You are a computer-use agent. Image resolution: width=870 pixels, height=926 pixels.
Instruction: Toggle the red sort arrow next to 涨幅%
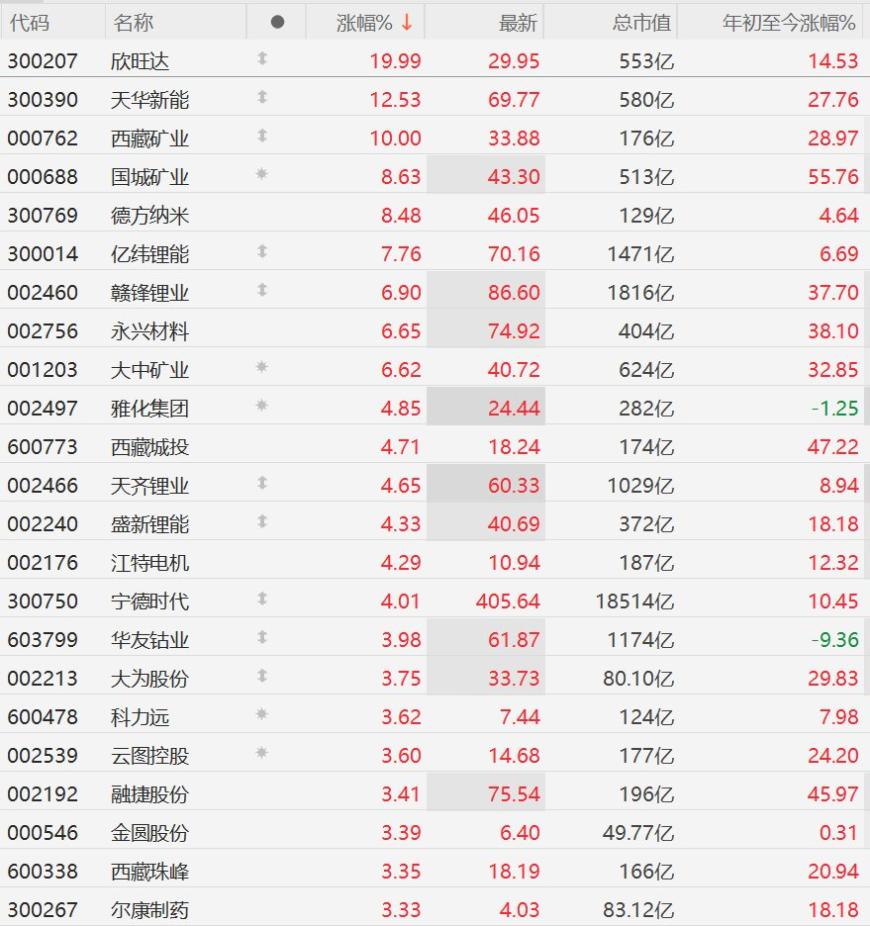click(407, 22)
